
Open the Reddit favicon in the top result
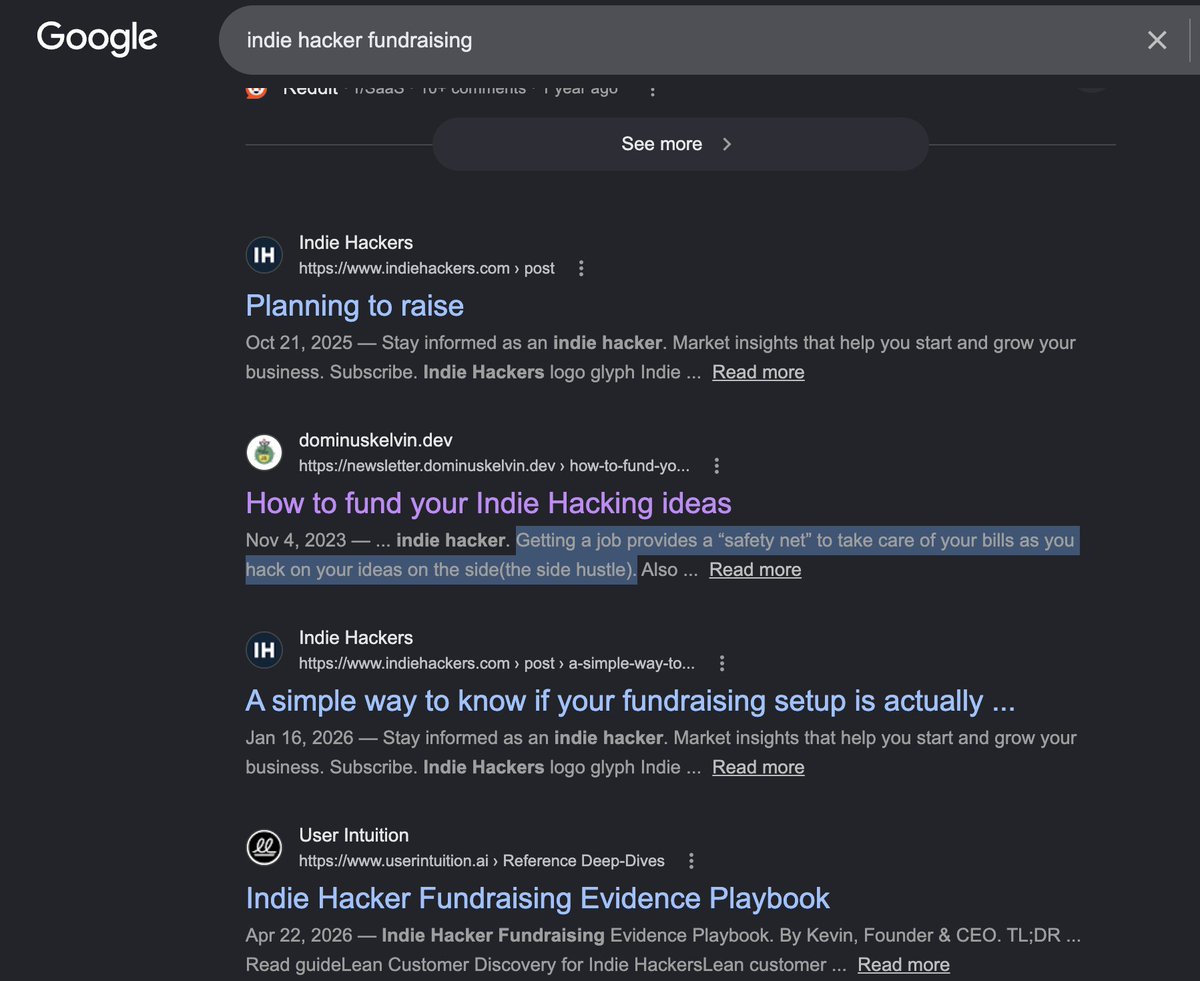click(257, 89)
